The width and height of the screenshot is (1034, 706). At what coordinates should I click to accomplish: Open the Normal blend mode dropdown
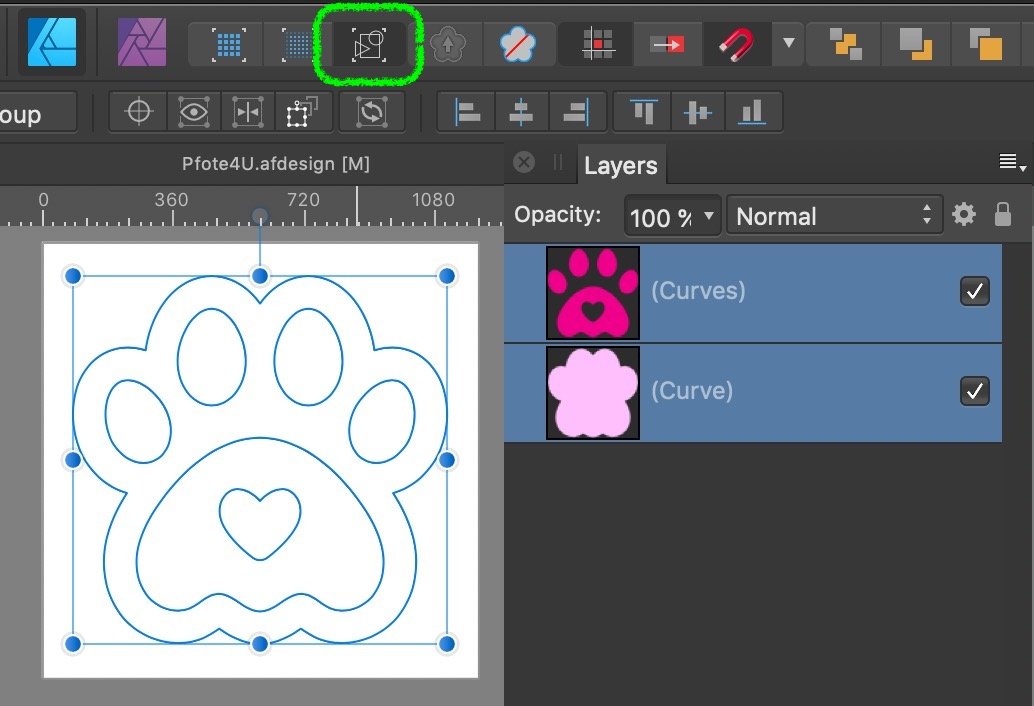(x=833, y=216)
